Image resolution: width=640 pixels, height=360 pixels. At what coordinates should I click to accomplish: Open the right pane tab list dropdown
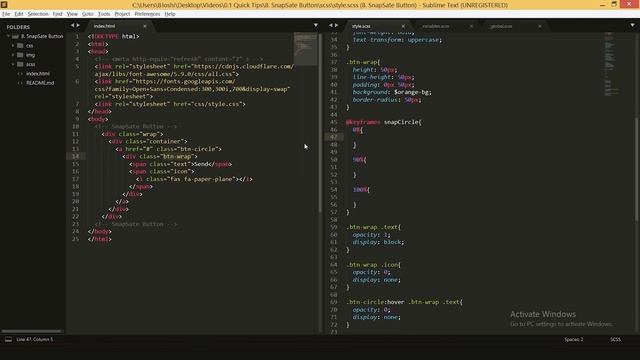pyautogui.click(x=632, y=25)
